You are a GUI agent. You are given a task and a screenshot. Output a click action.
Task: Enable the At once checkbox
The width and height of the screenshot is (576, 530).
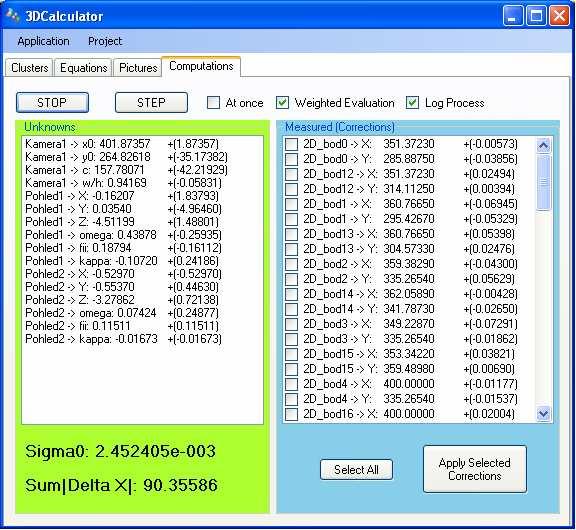[x=213, y=103]
